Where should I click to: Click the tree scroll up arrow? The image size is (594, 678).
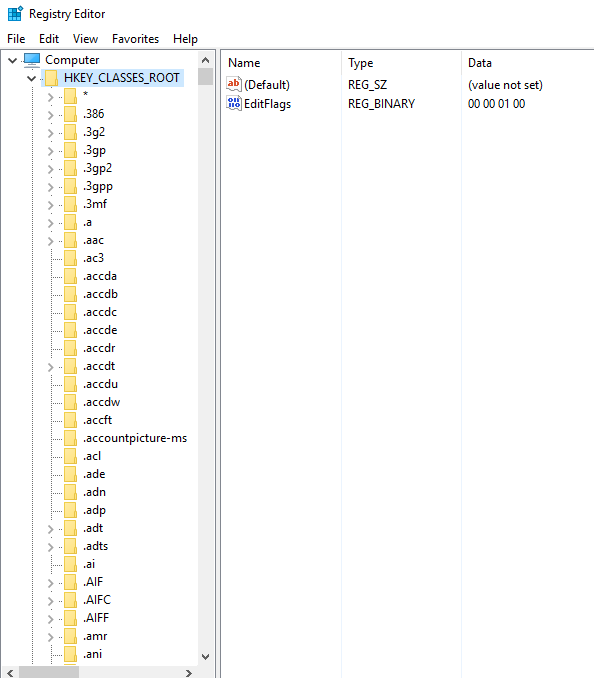click(x=206, y=60)
